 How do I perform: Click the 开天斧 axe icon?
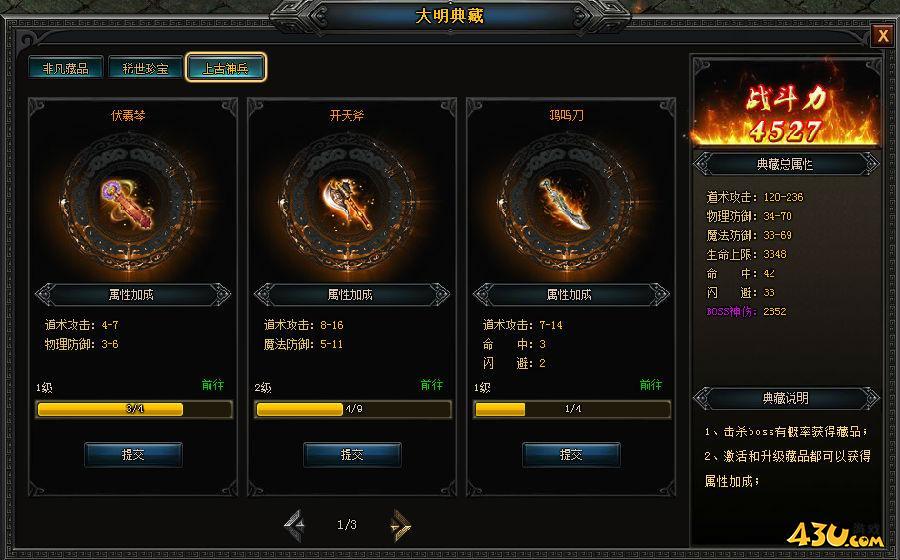pos(347,204)
